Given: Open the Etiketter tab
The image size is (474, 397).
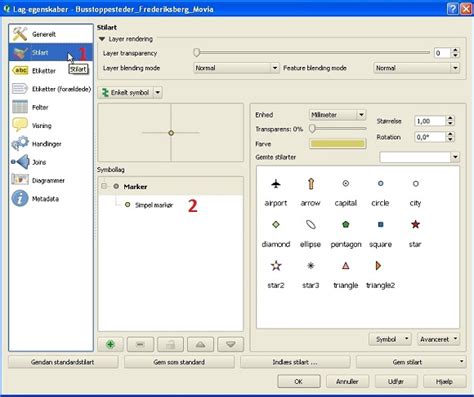Looking at the screenshot, I should 51,71.
